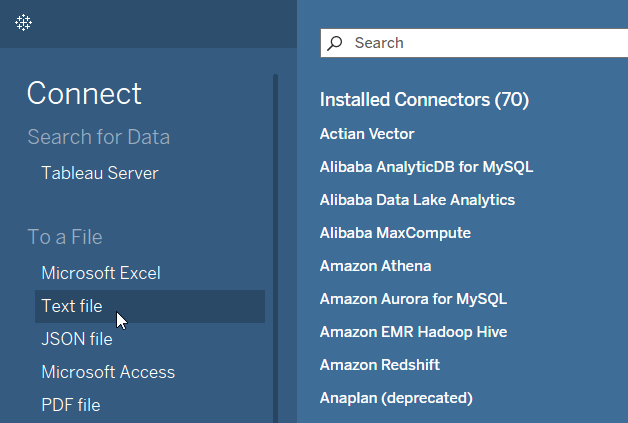Select Anaplan (deprecated) connector
Screen dimensions: 628x423
coord(396,398)
